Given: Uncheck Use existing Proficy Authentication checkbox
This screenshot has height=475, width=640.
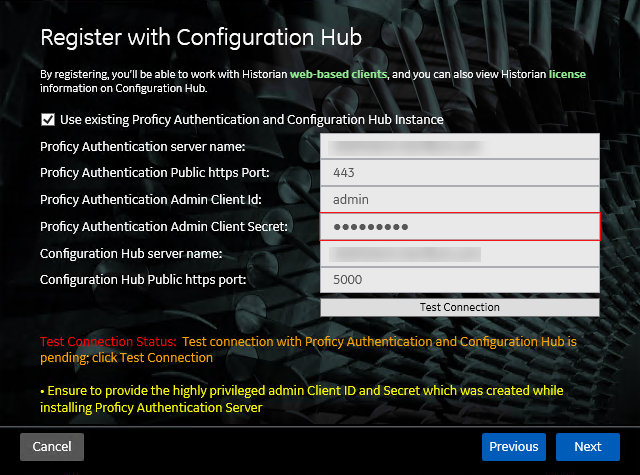Looking at the screenshot, I should pyautogui.click(x=48, y=120).
